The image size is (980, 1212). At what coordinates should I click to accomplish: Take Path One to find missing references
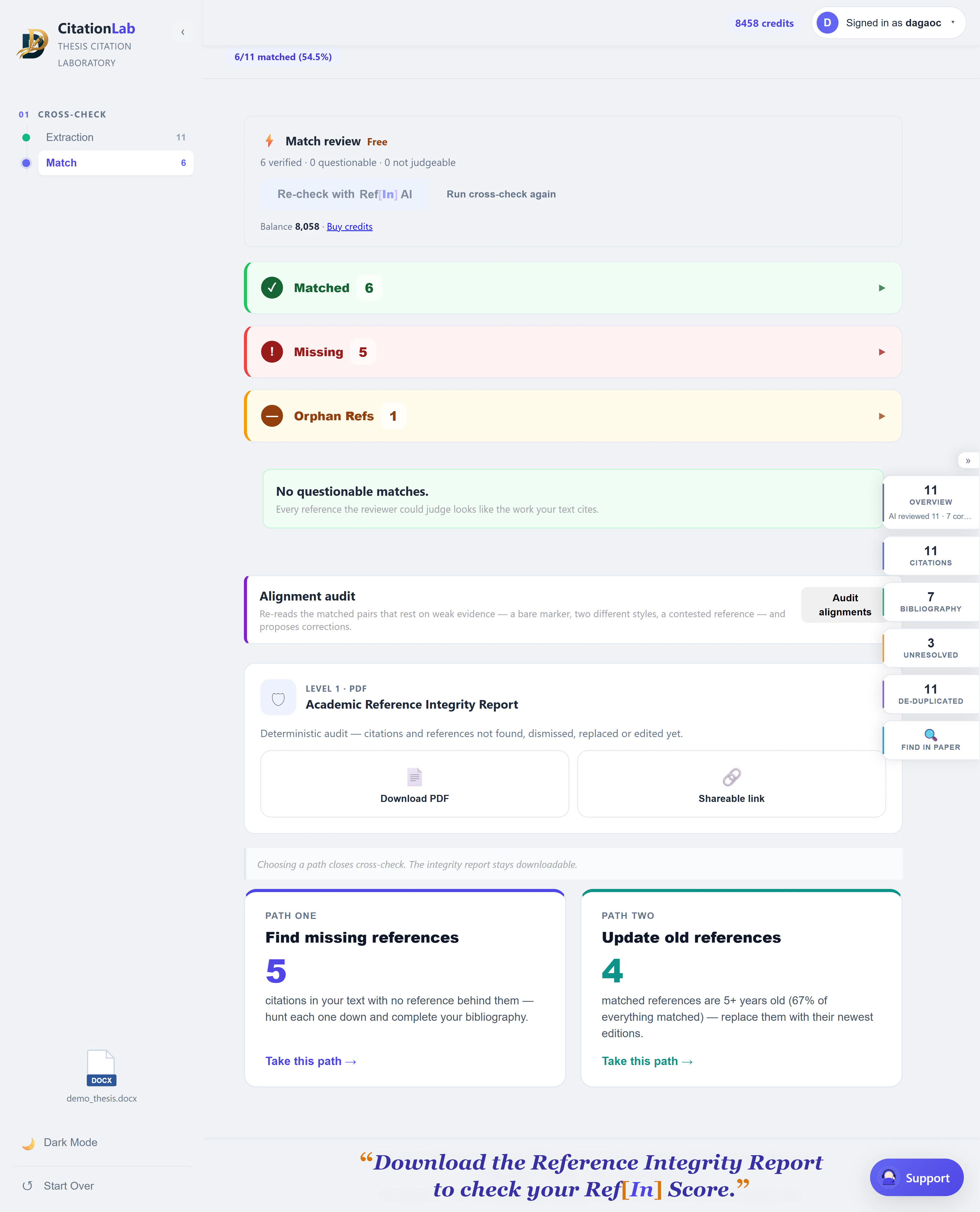pyautogui.click(x=311, y=1061)
